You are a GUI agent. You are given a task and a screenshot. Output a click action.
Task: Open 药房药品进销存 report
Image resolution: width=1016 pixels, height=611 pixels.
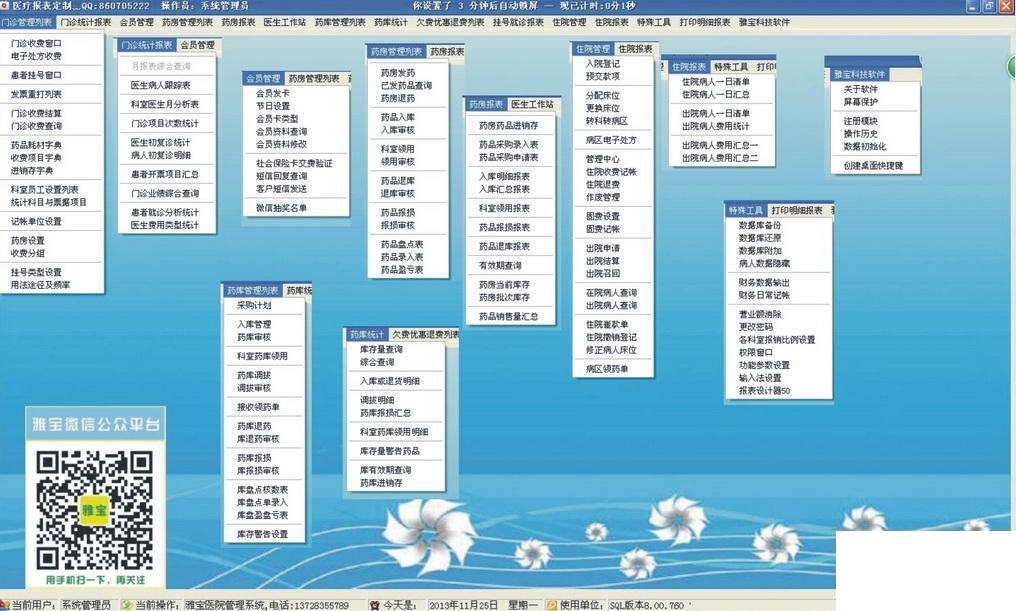508,126
